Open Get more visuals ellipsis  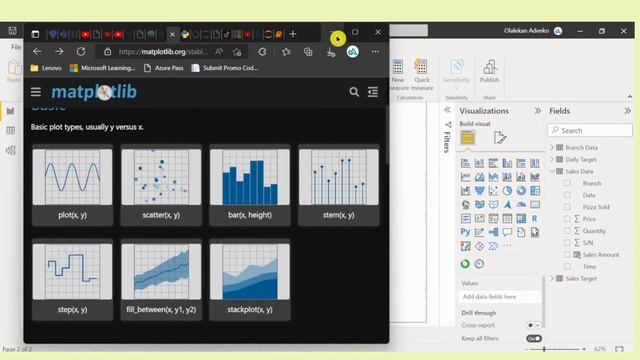507,246
